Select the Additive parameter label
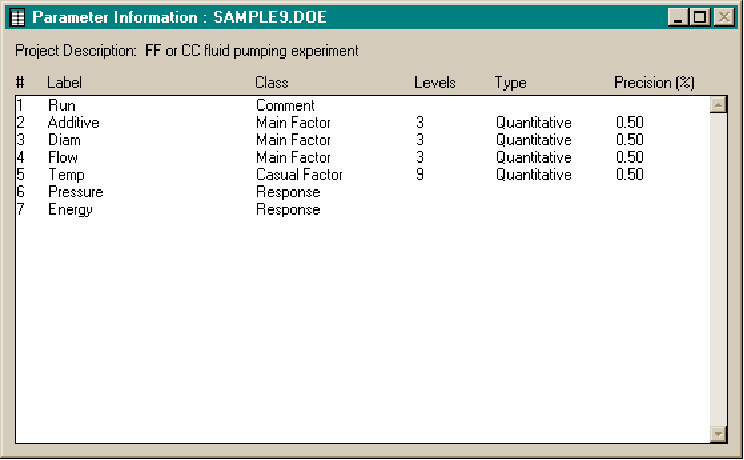Image resolution: width=744 pixels, height=460 pixels. click(74, 123)
